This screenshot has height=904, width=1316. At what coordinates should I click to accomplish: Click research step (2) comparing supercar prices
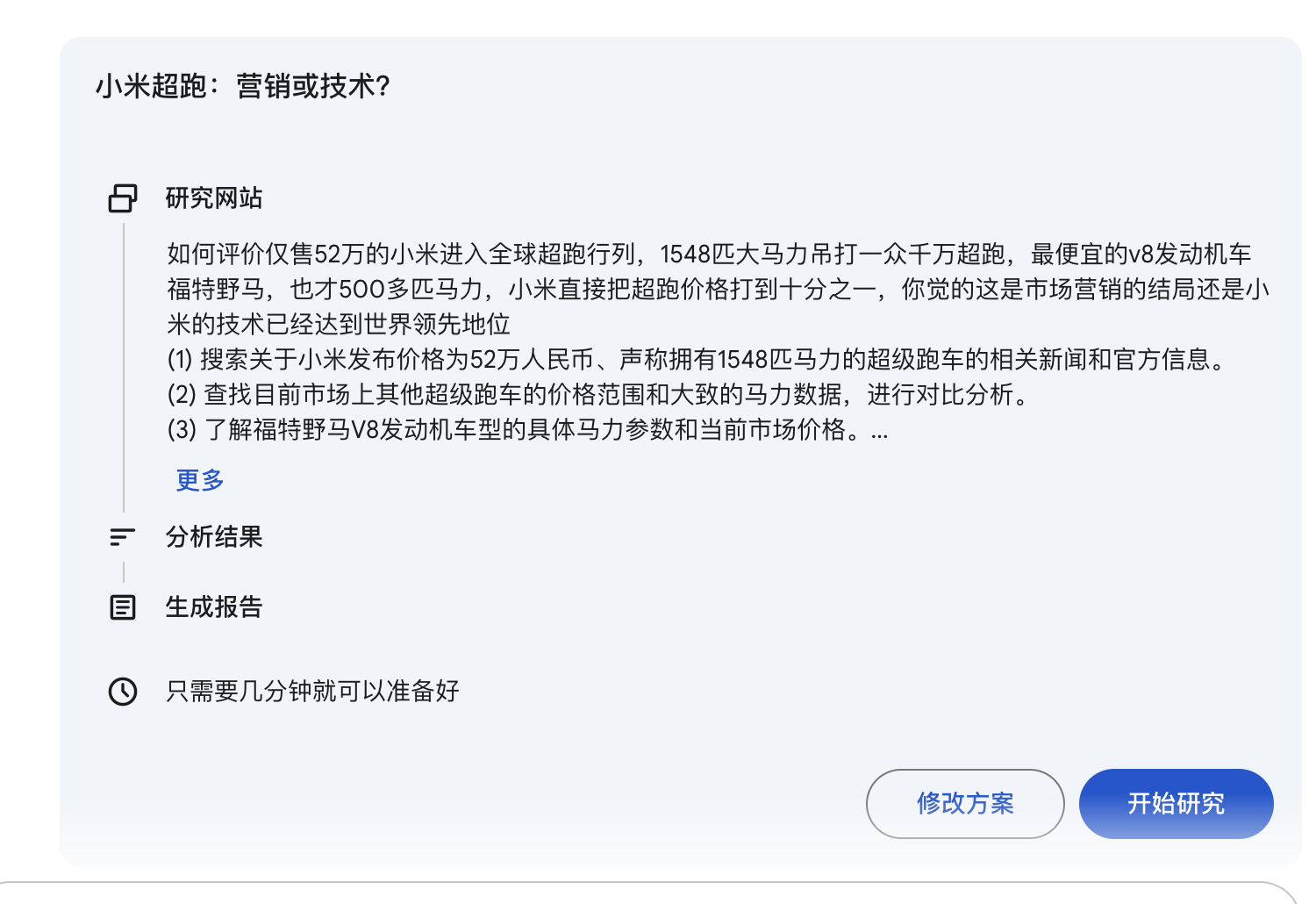(x=600, y=395)
